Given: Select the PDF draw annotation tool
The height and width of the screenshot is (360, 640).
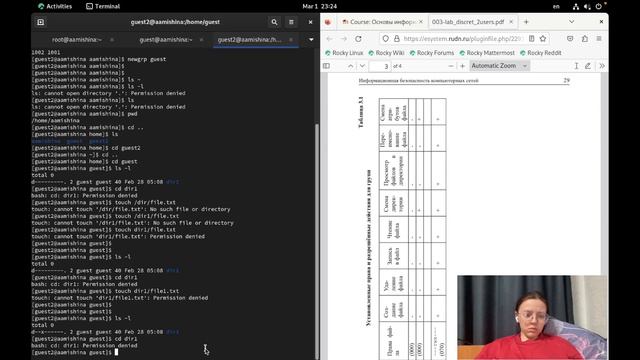Looking at the screenshot, I should [588, 66].
